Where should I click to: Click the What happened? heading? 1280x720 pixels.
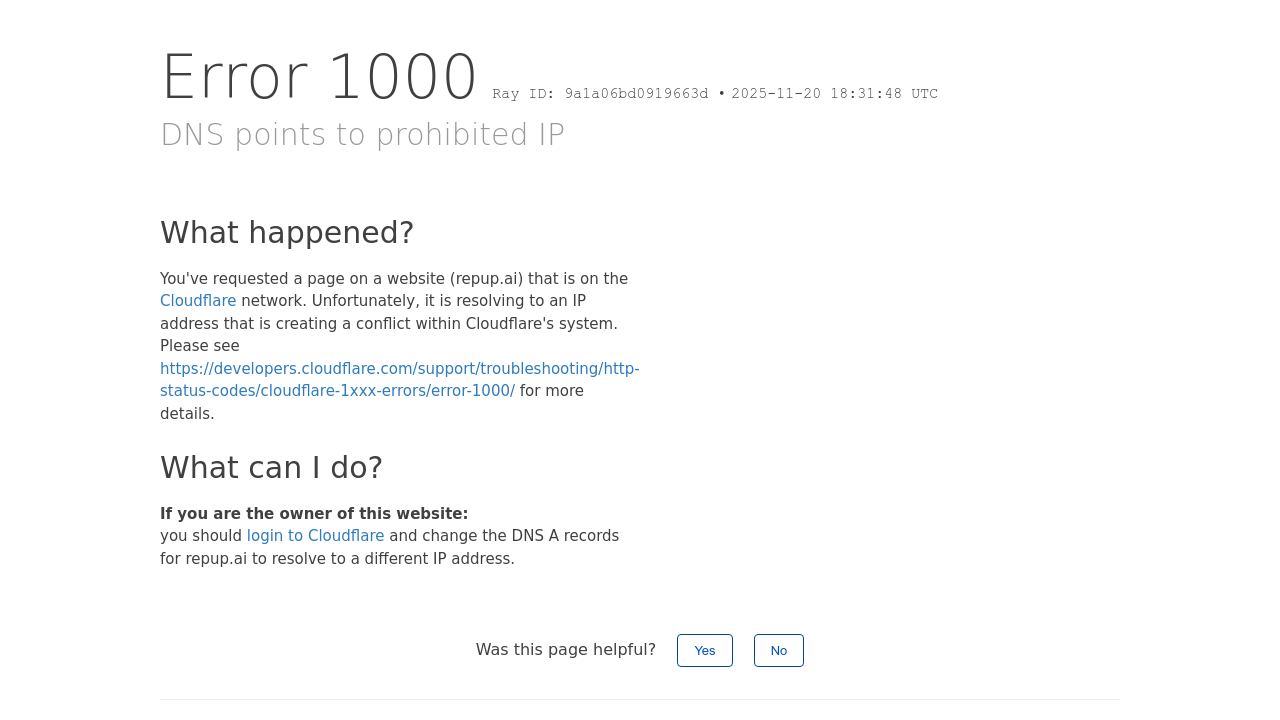click(287, 233)
